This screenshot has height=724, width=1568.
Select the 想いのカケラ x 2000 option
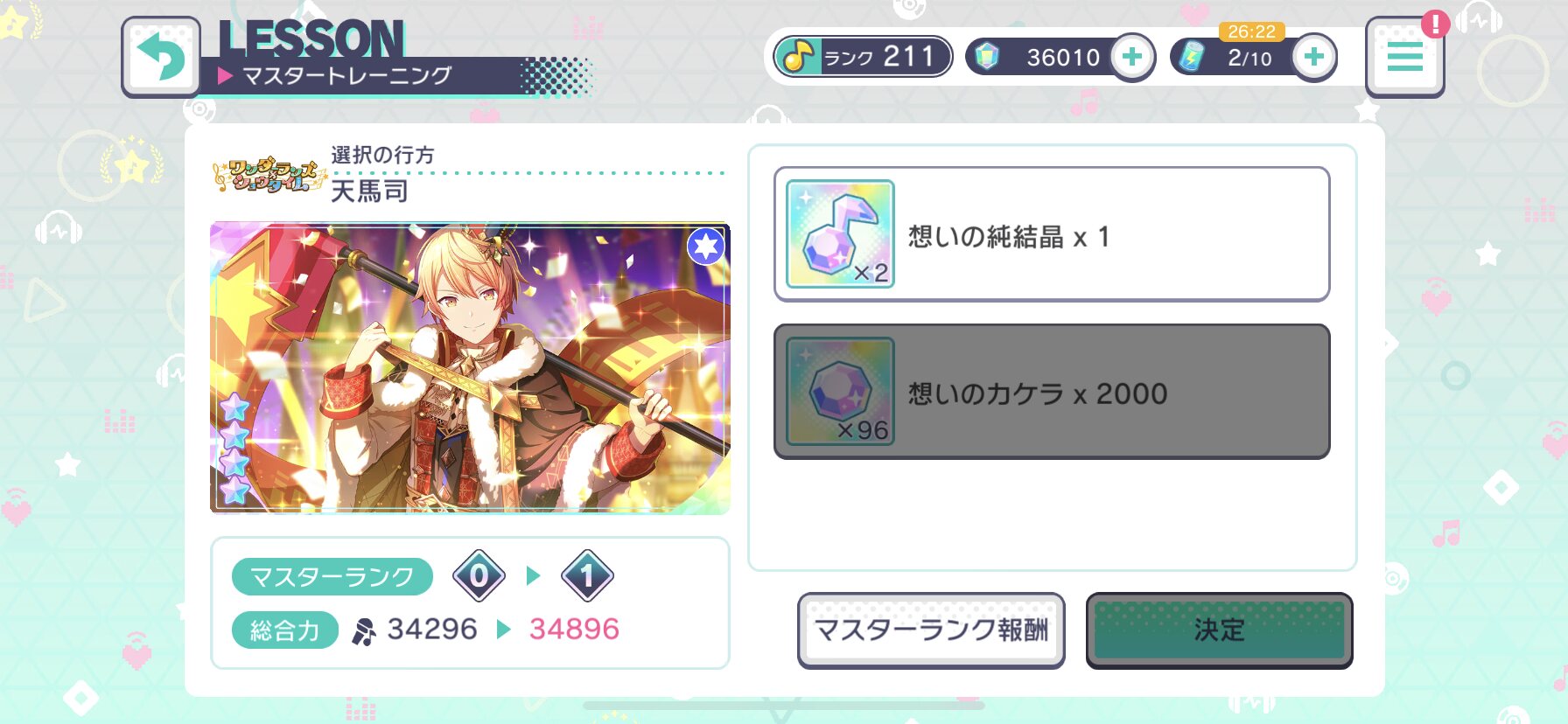coord(1052,392)
